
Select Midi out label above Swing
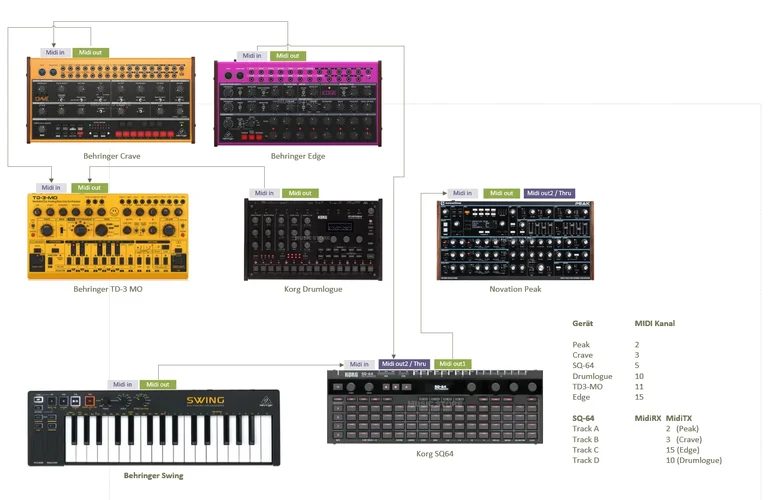(158, 384)
